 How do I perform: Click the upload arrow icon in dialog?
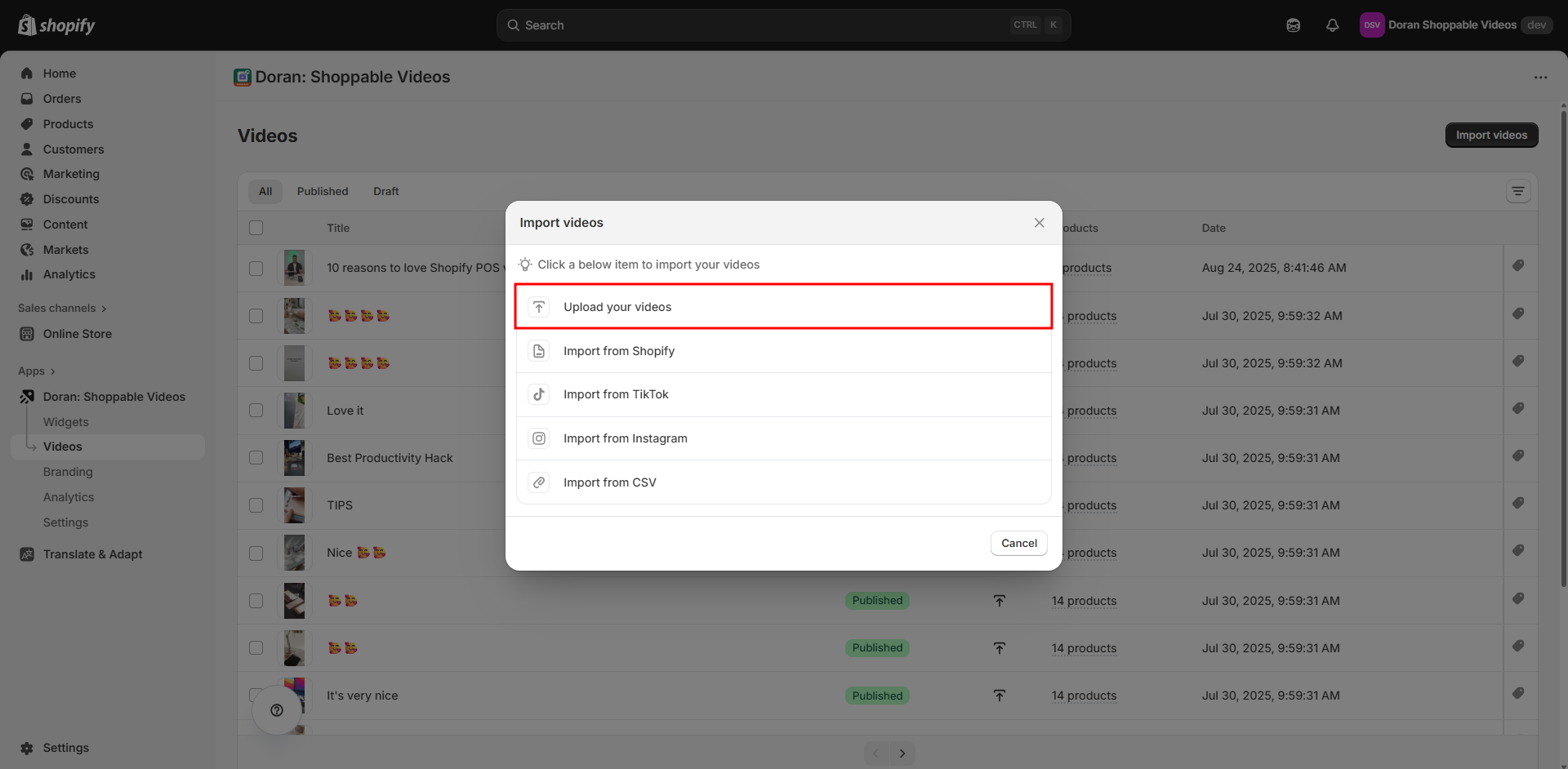pos(539,307)
